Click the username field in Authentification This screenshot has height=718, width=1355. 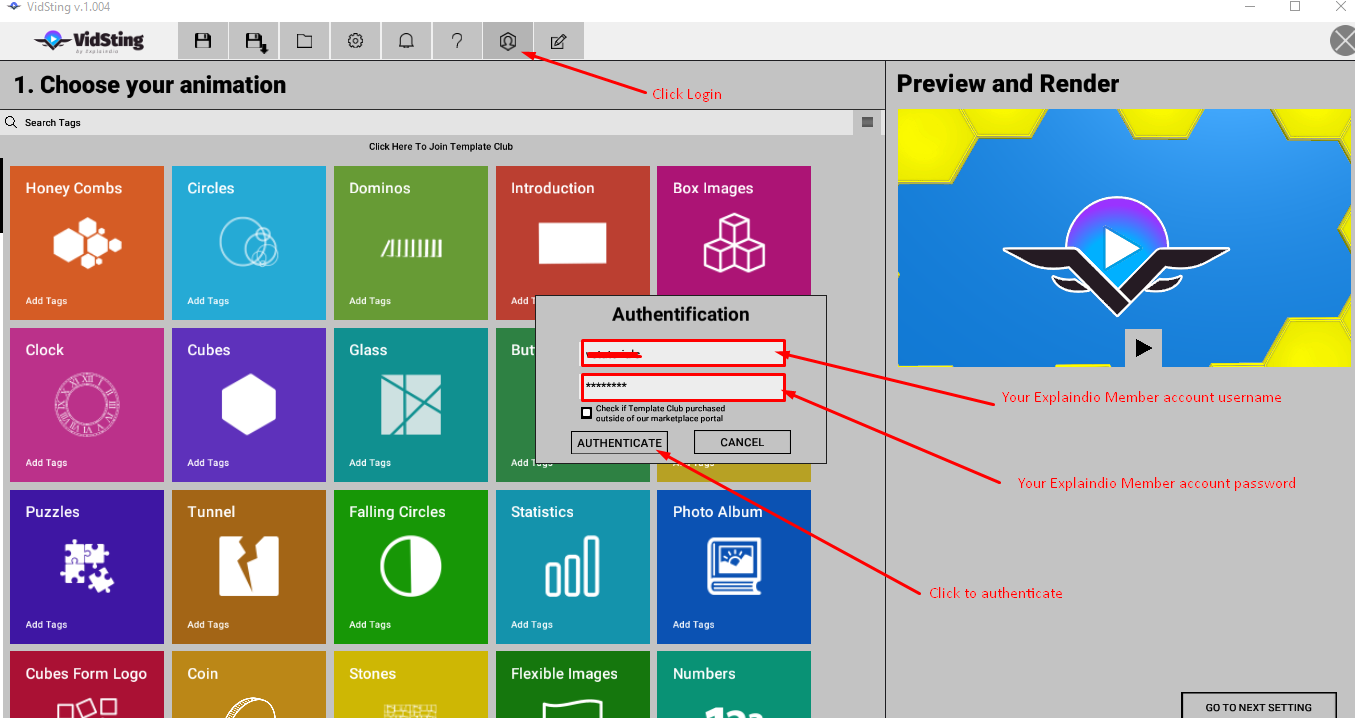(683, 353)
